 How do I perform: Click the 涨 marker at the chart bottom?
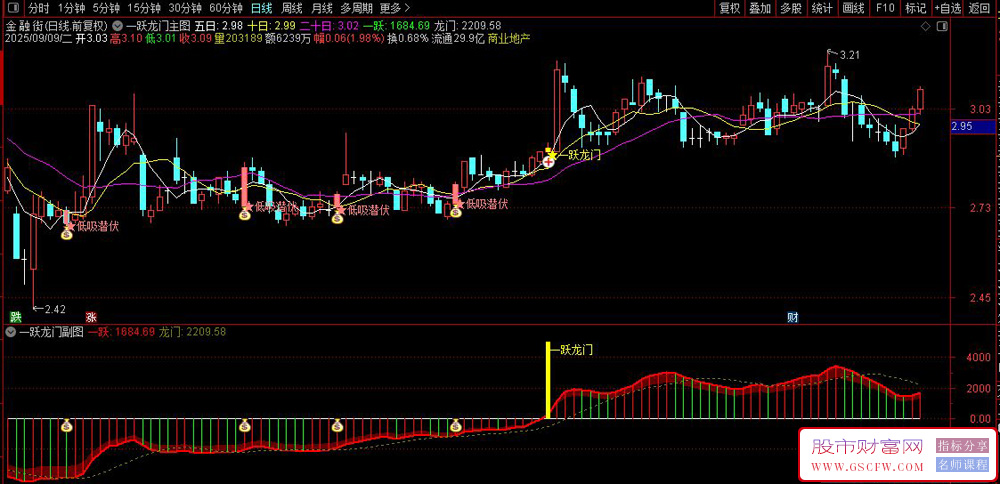(91, 317)
